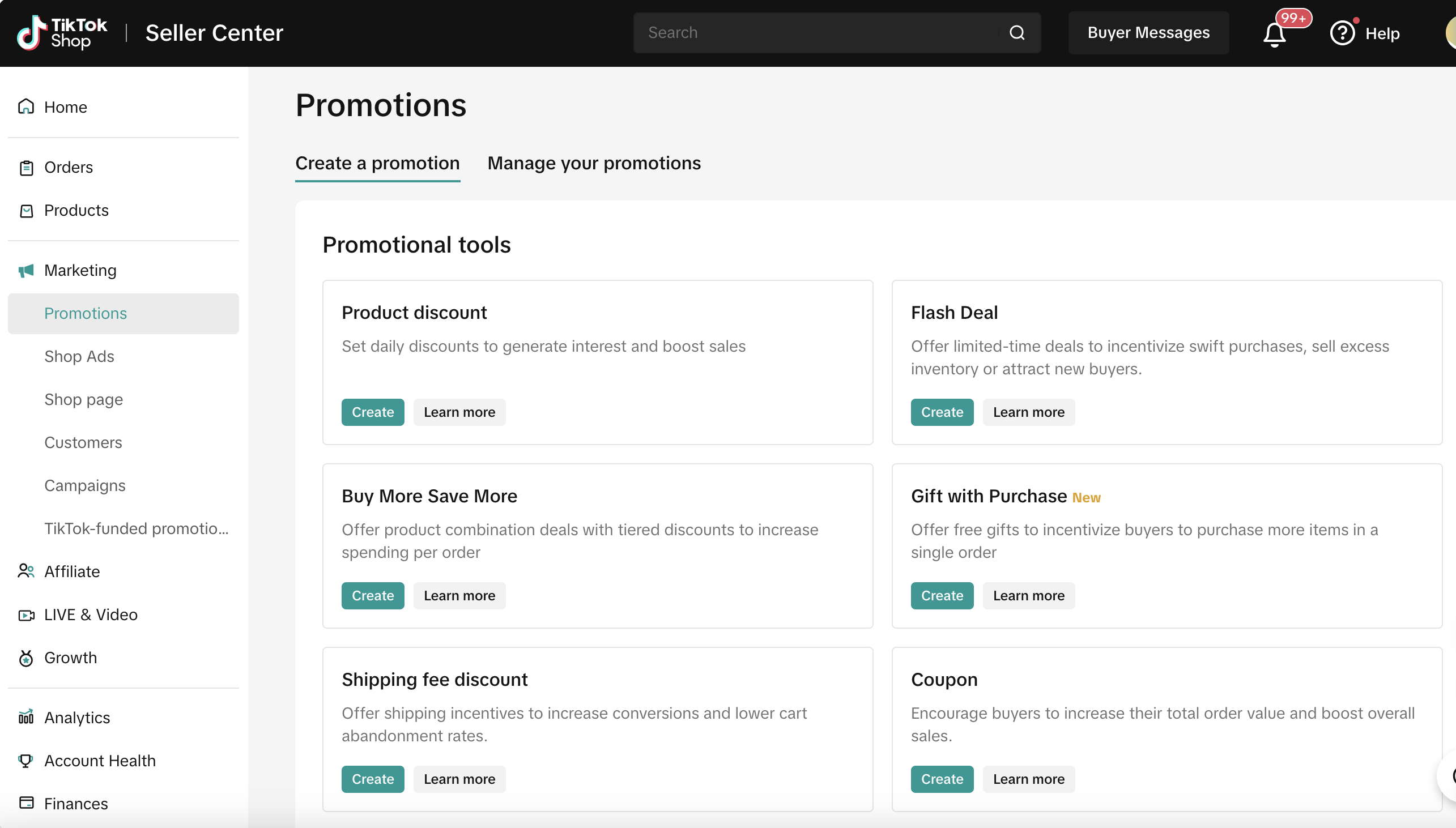Image resolution: width=1456 pixels, height=828 pixels.
Task: Click the Orders clipboard icon
Action: (x=26, y=168)
